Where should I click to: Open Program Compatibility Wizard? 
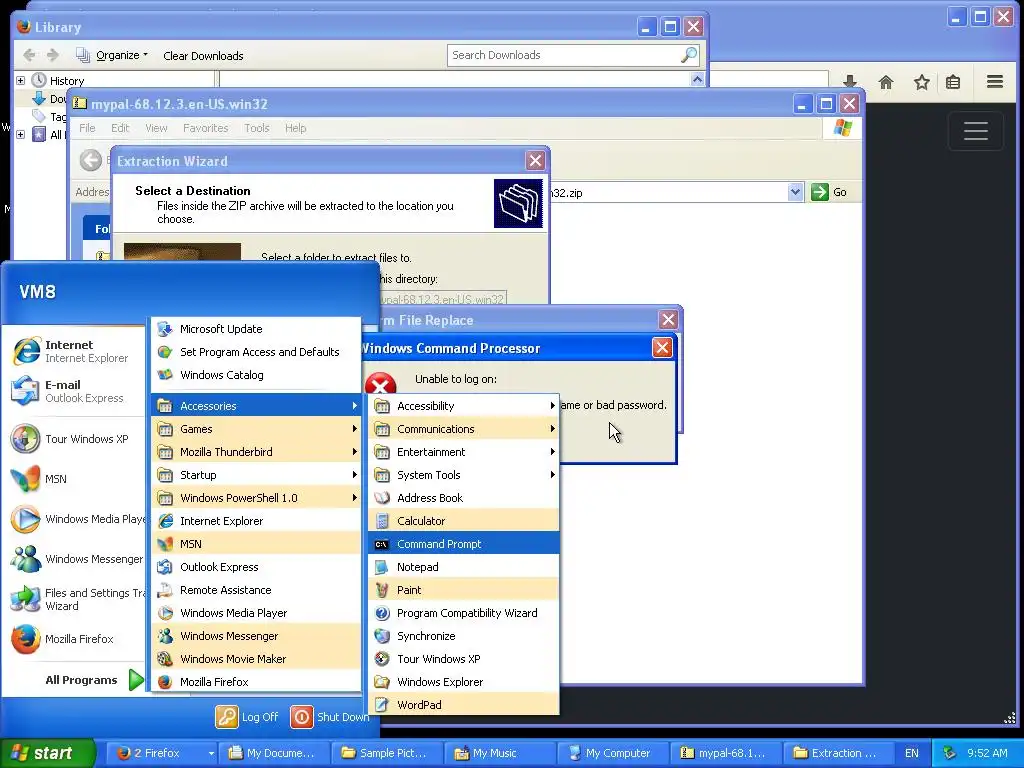tap(464, 613)
